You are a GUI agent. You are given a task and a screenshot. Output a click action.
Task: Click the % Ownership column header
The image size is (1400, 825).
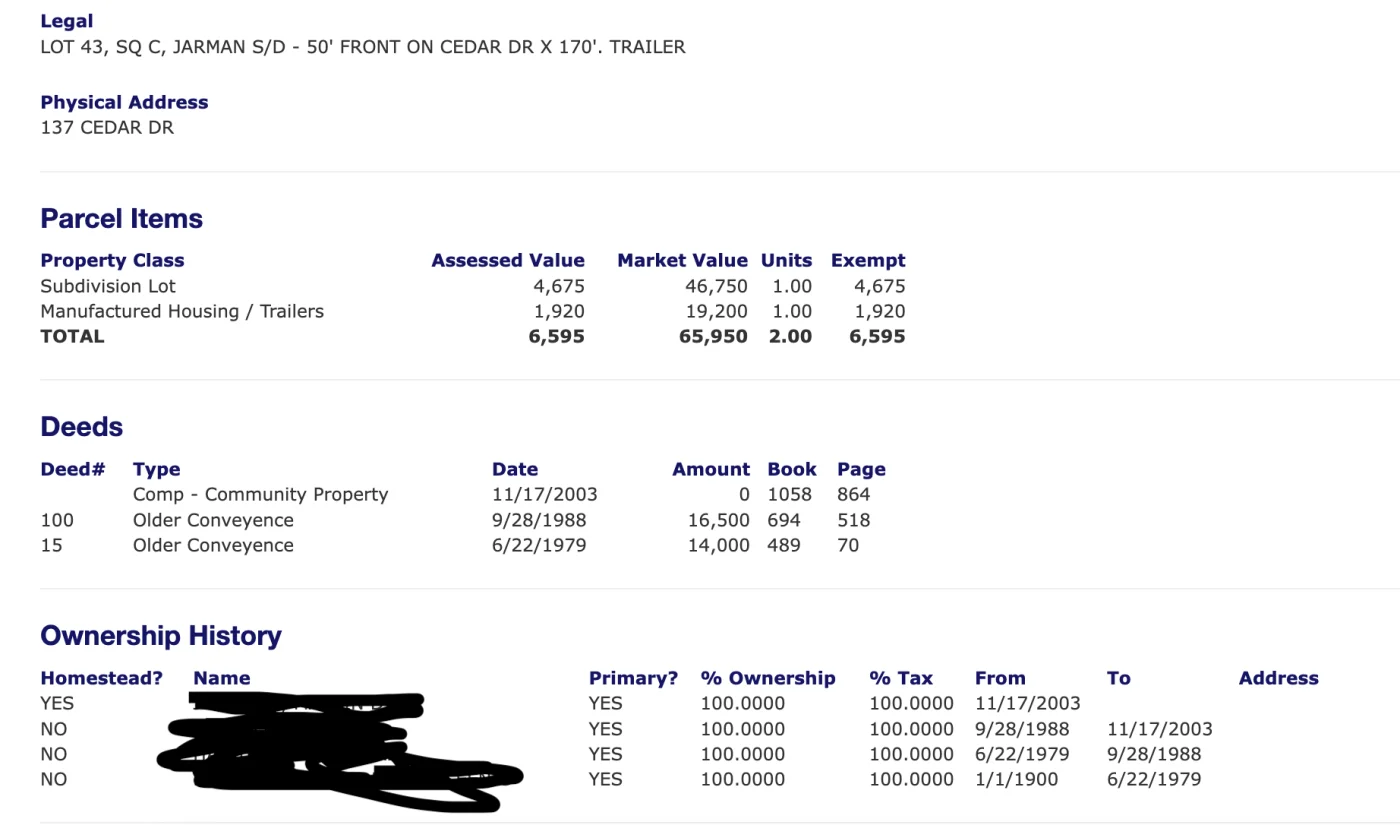(x=767, y=678)
